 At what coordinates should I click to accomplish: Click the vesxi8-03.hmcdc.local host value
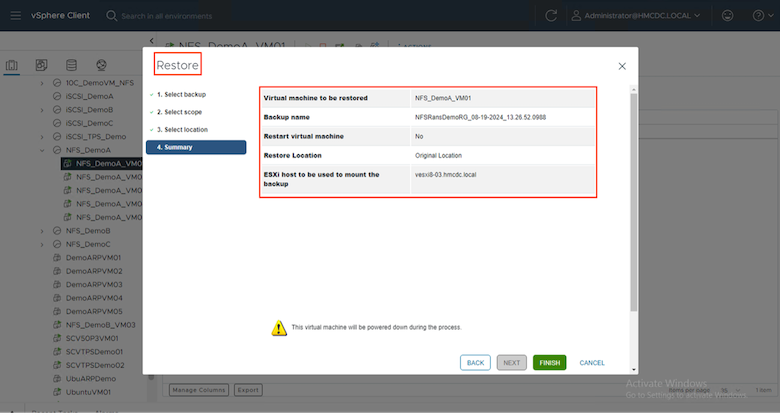tap(446, 175)
